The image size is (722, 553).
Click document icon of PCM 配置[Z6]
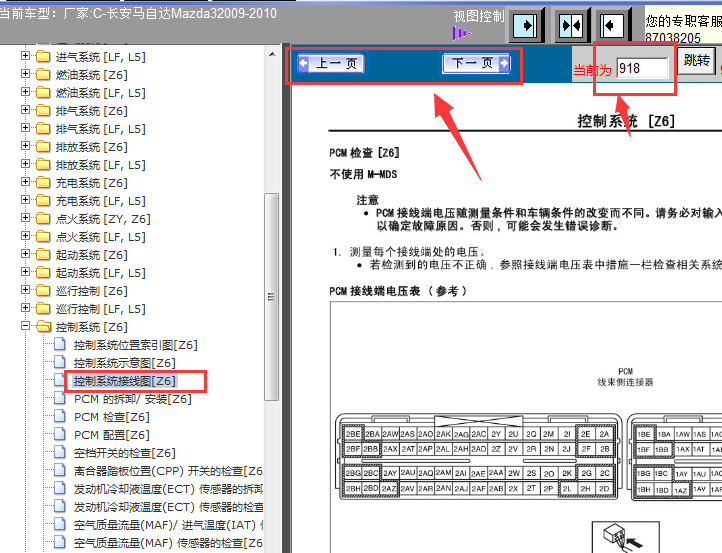(60, 434)
